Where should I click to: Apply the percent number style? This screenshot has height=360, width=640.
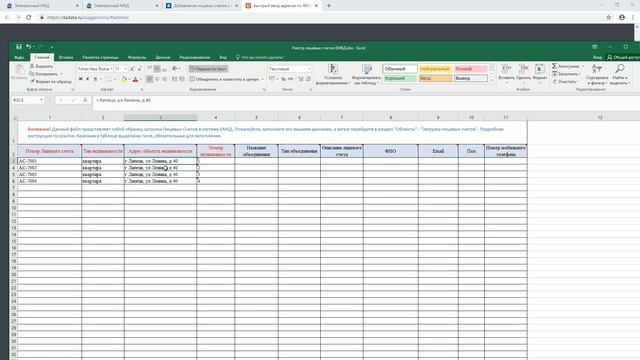pyautogui.click(x=283, y=79)
